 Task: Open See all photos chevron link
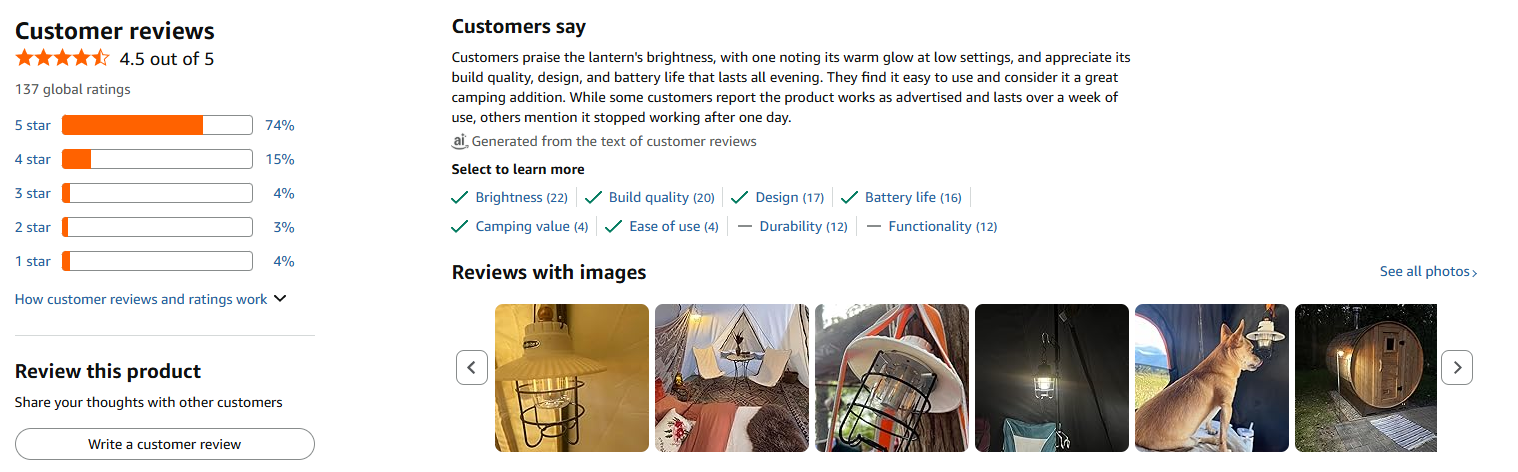point(1428,272)
